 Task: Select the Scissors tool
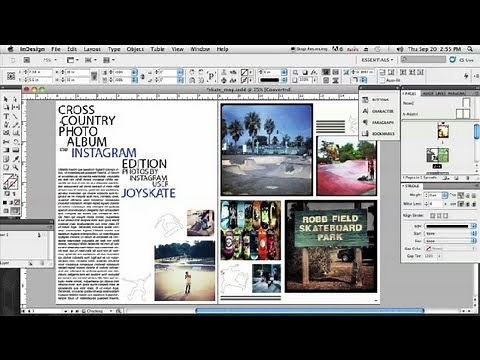[x=6, y=142]
